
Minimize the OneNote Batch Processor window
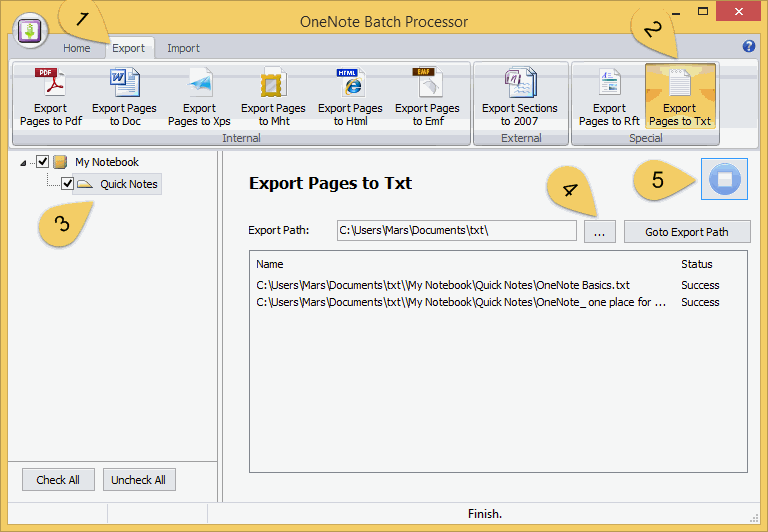click(676, 12)
